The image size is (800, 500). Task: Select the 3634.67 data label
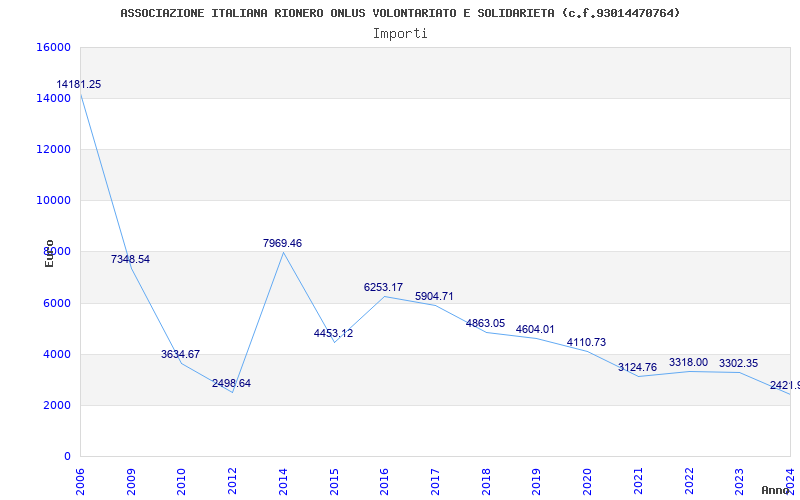pos(181,354)
